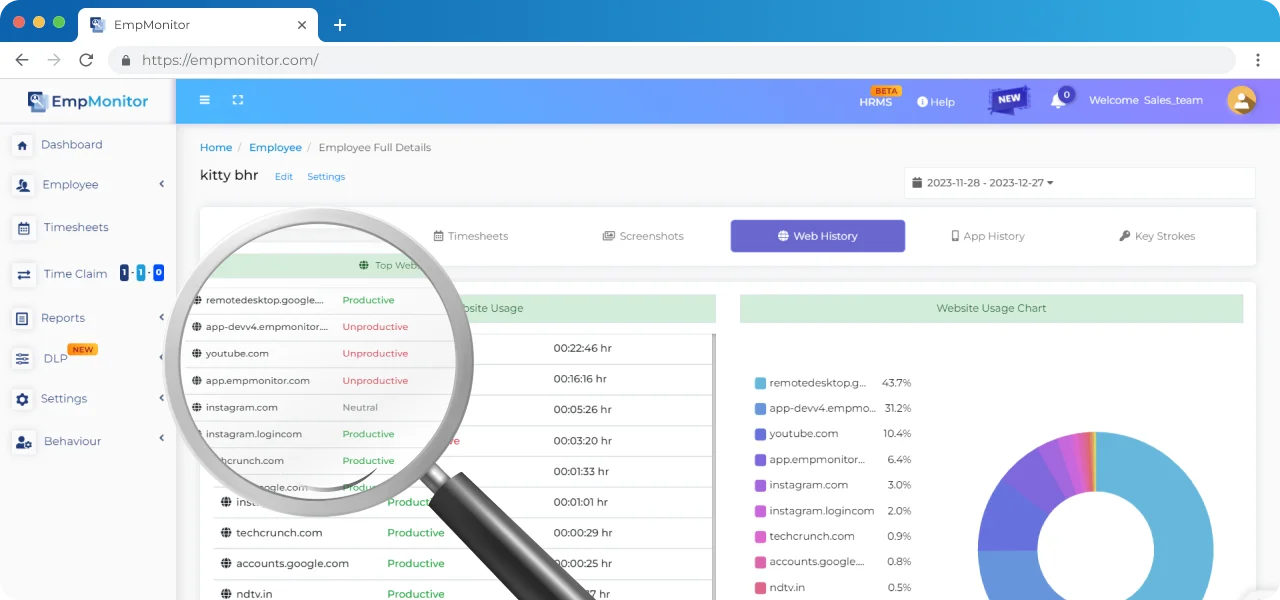Click ndtv.in legend label

coord(787,587)
